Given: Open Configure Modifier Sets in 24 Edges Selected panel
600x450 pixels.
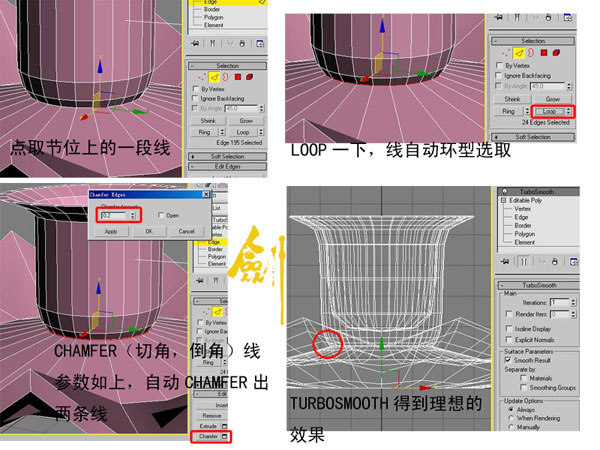Looking at the screenshot, I should coord(568,18).
